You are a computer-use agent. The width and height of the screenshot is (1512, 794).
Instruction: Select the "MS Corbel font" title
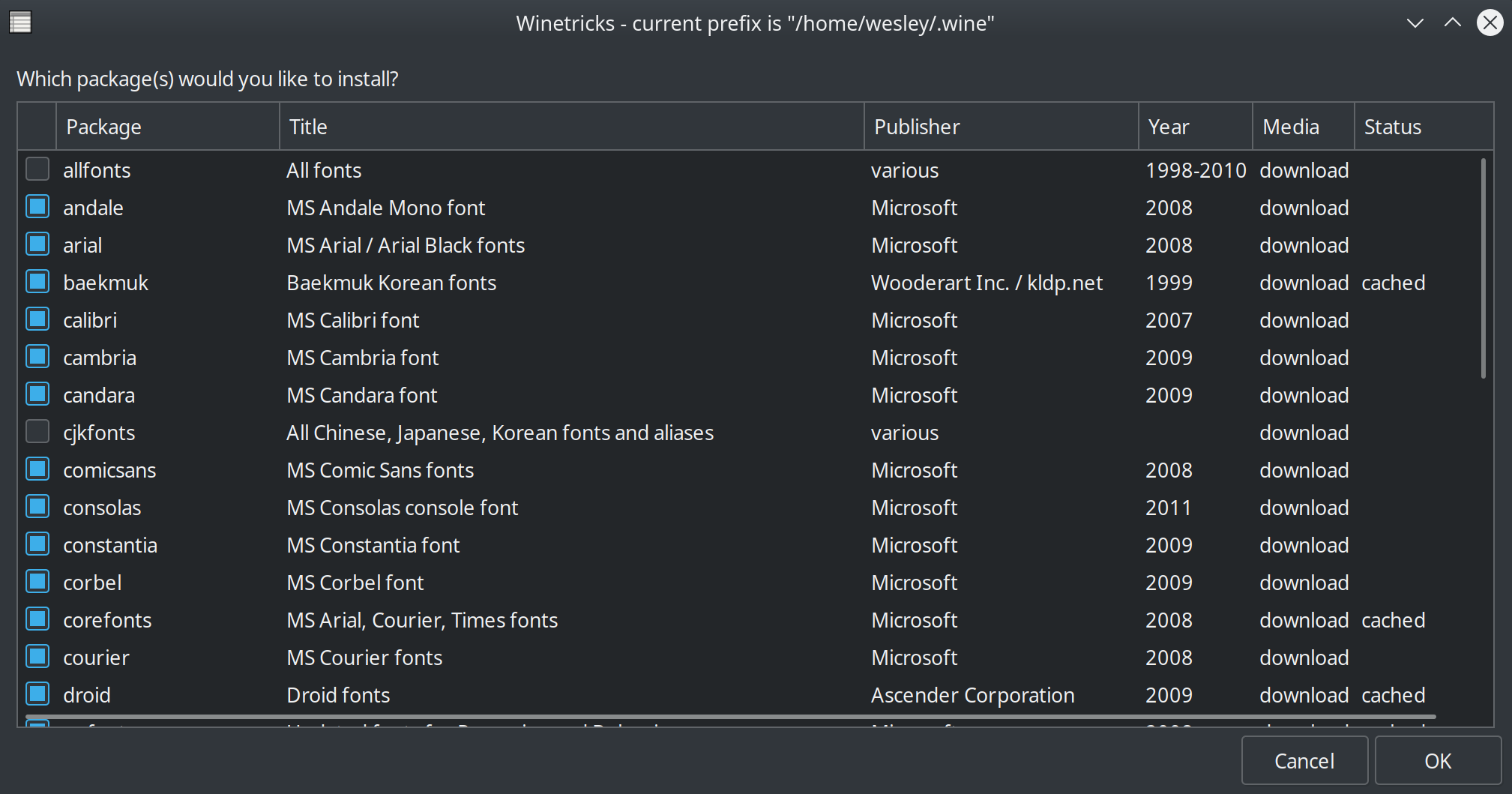355,583
